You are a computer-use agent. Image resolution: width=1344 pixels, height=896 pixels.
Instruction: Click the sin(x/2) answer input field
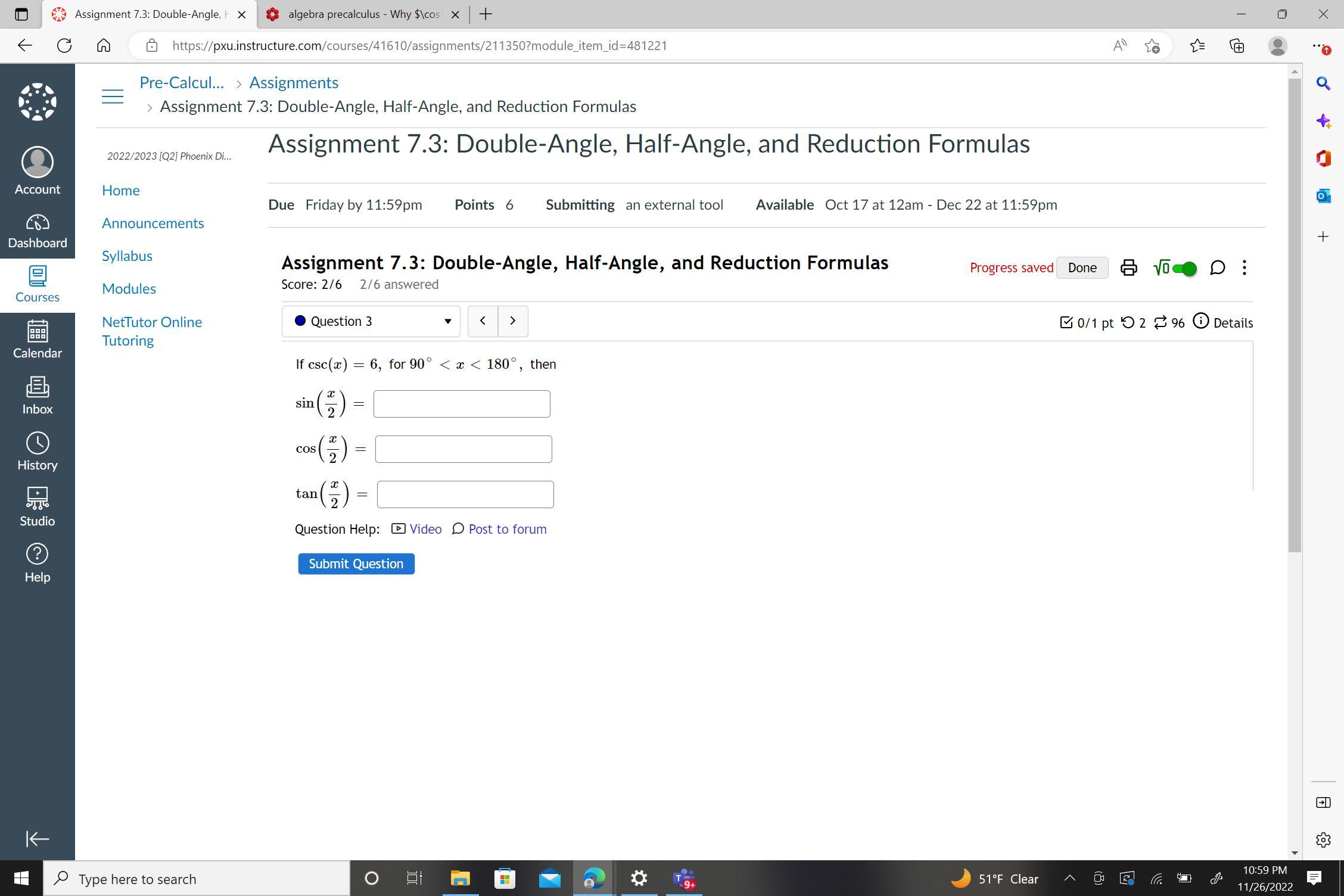[x=461, y=404]
